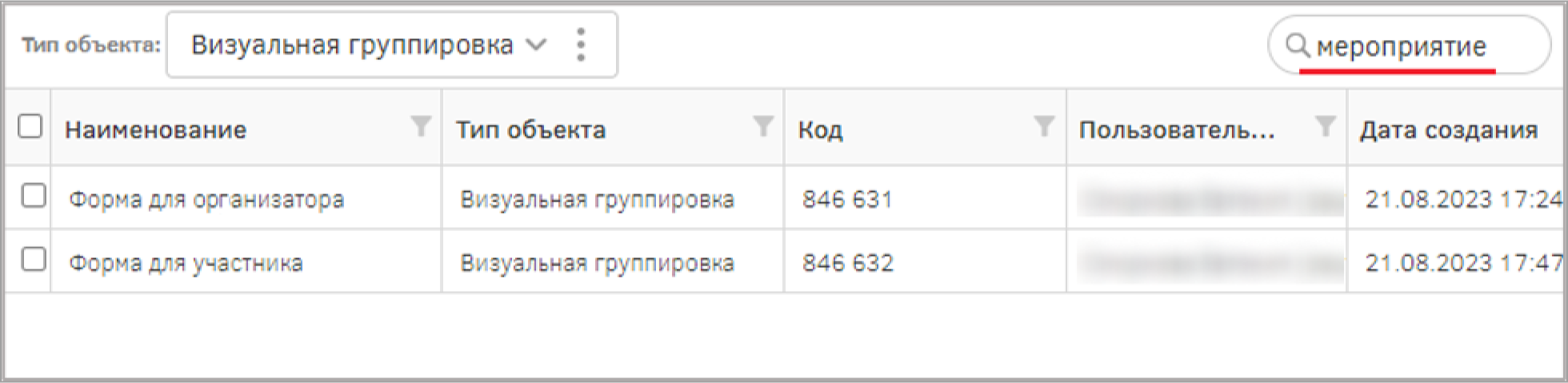Click the filter icon in Наименование column
The width and height of the screenshot is (1568, 383).
421,126
